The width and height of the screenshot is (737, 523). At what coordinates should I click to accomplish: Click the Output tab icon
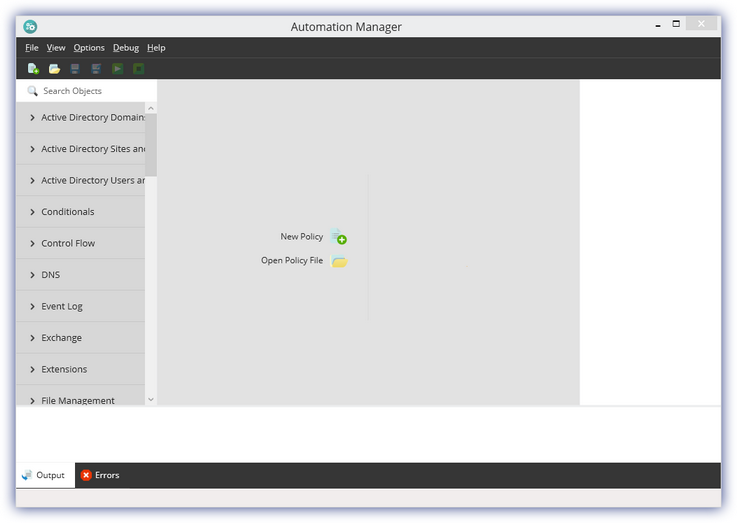tap(27, 475)
